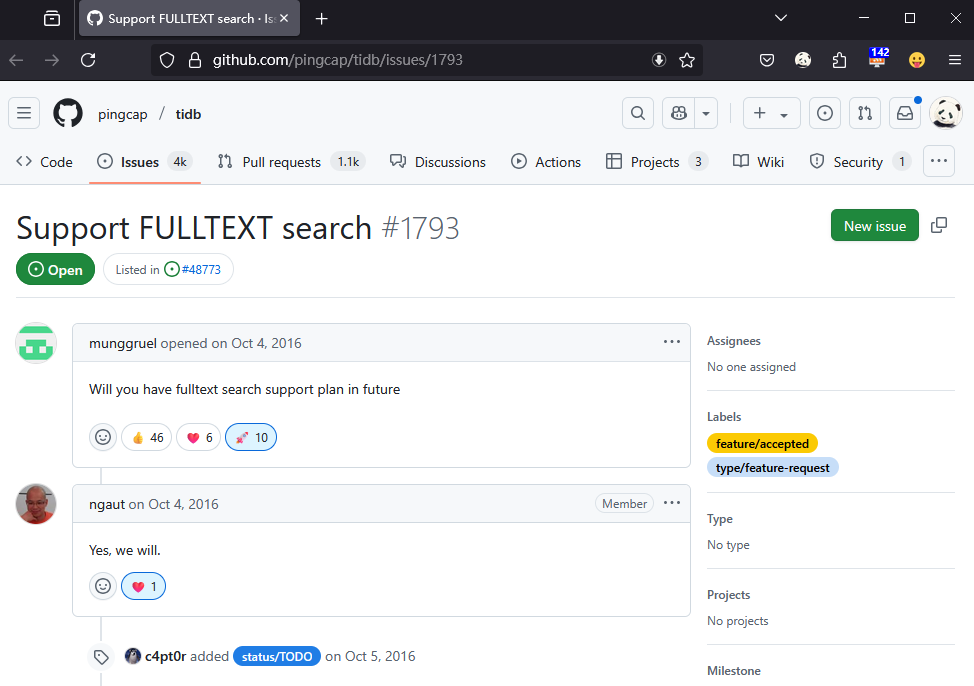974x686 pixels.
Task: Toggle thumbs up reaction with 46
Action: [x=147, y=437]
